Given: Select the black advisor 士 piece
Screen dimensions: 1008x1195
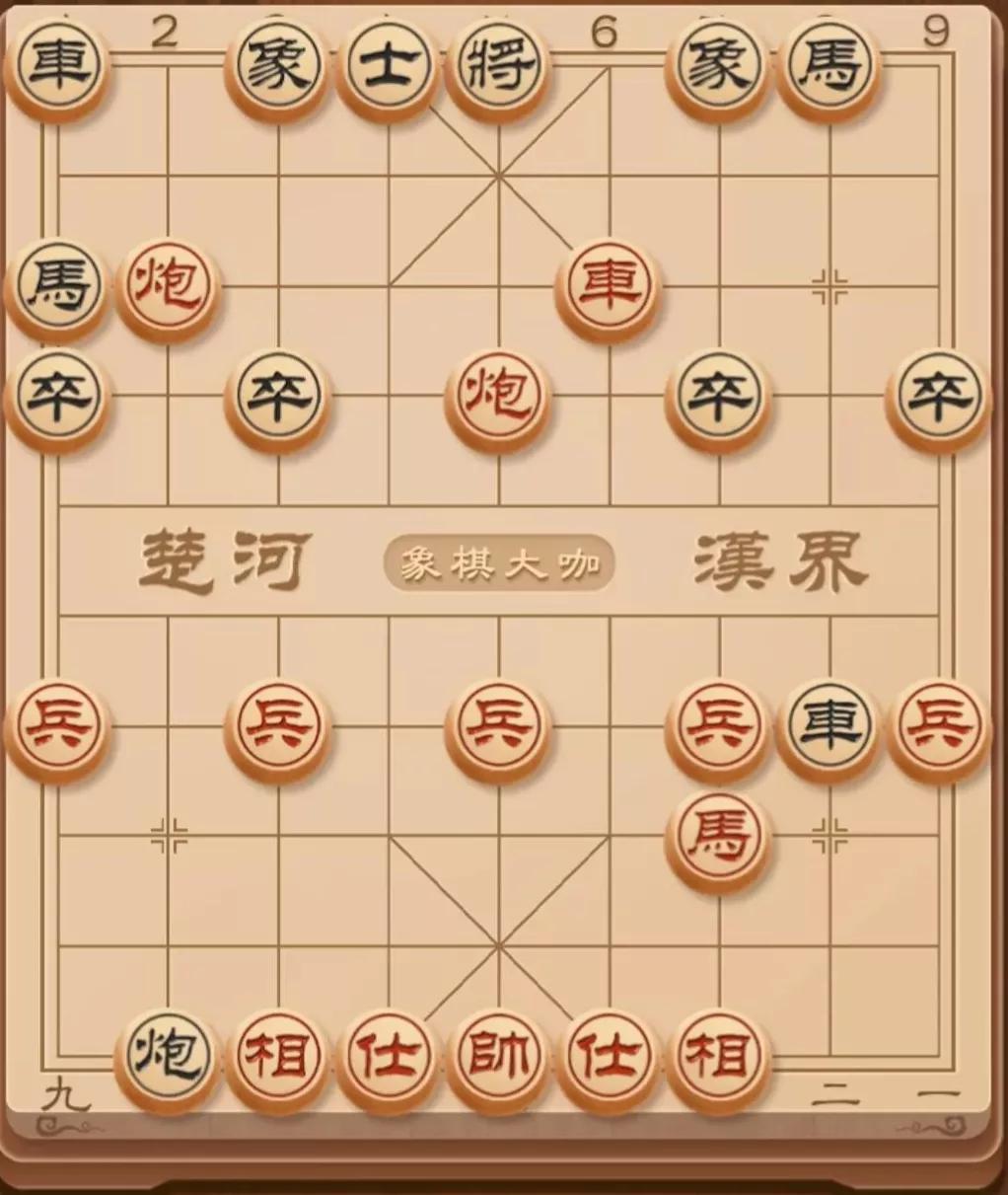Looking at the screenshot, I should 388,67.
